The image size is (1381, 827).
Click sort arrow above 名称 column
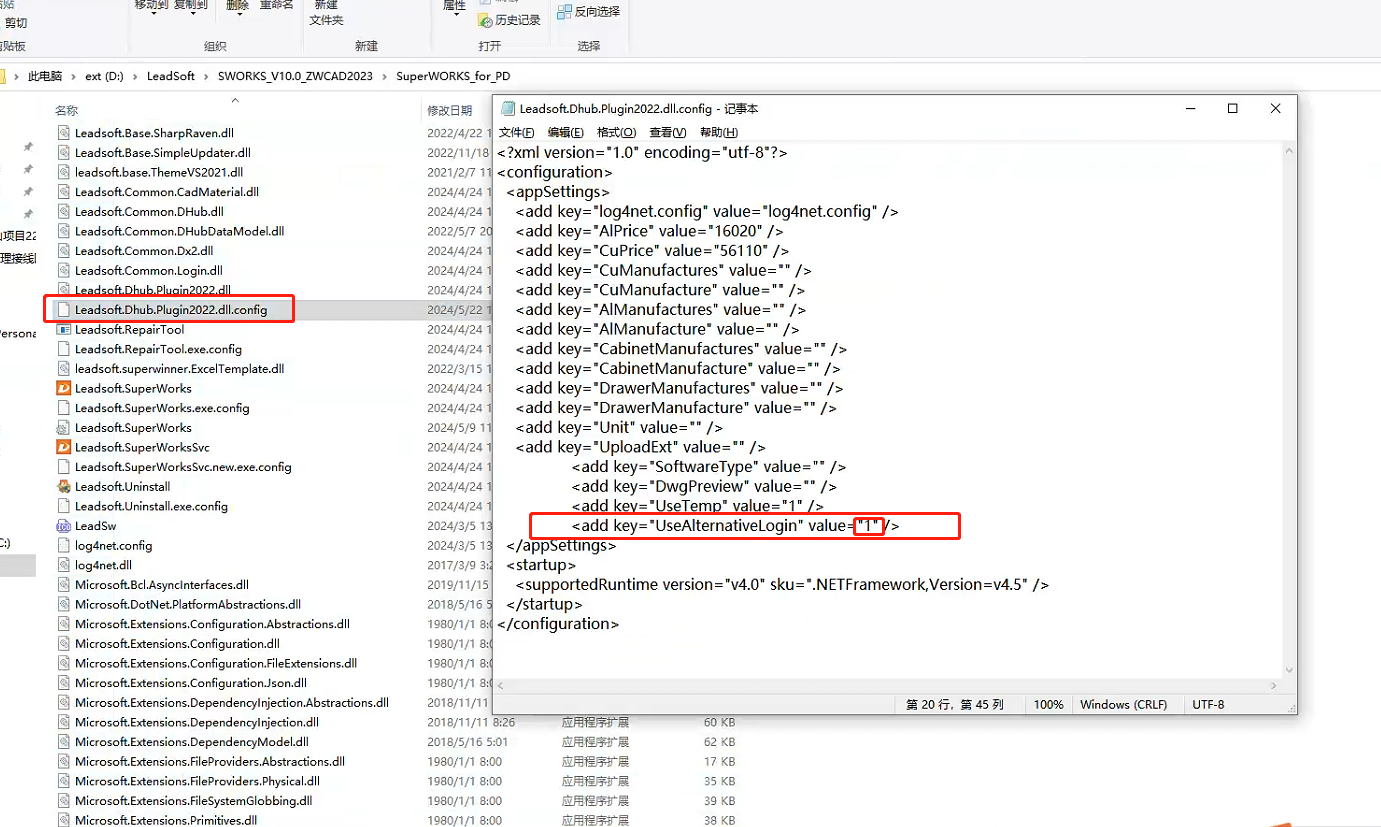[x=235, y=100]
